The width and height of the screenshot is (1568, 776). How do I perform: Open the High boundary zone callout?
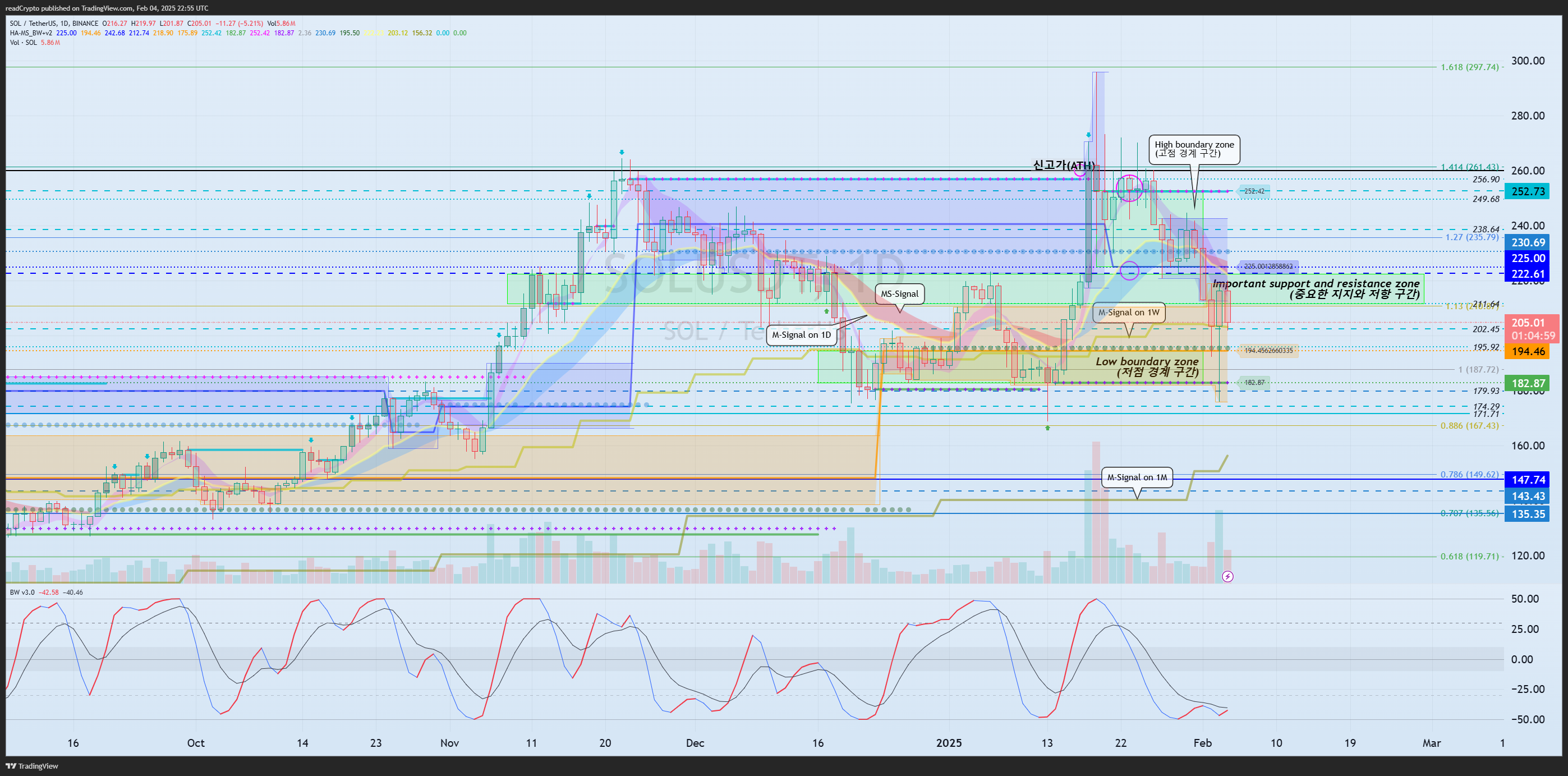1194,149
